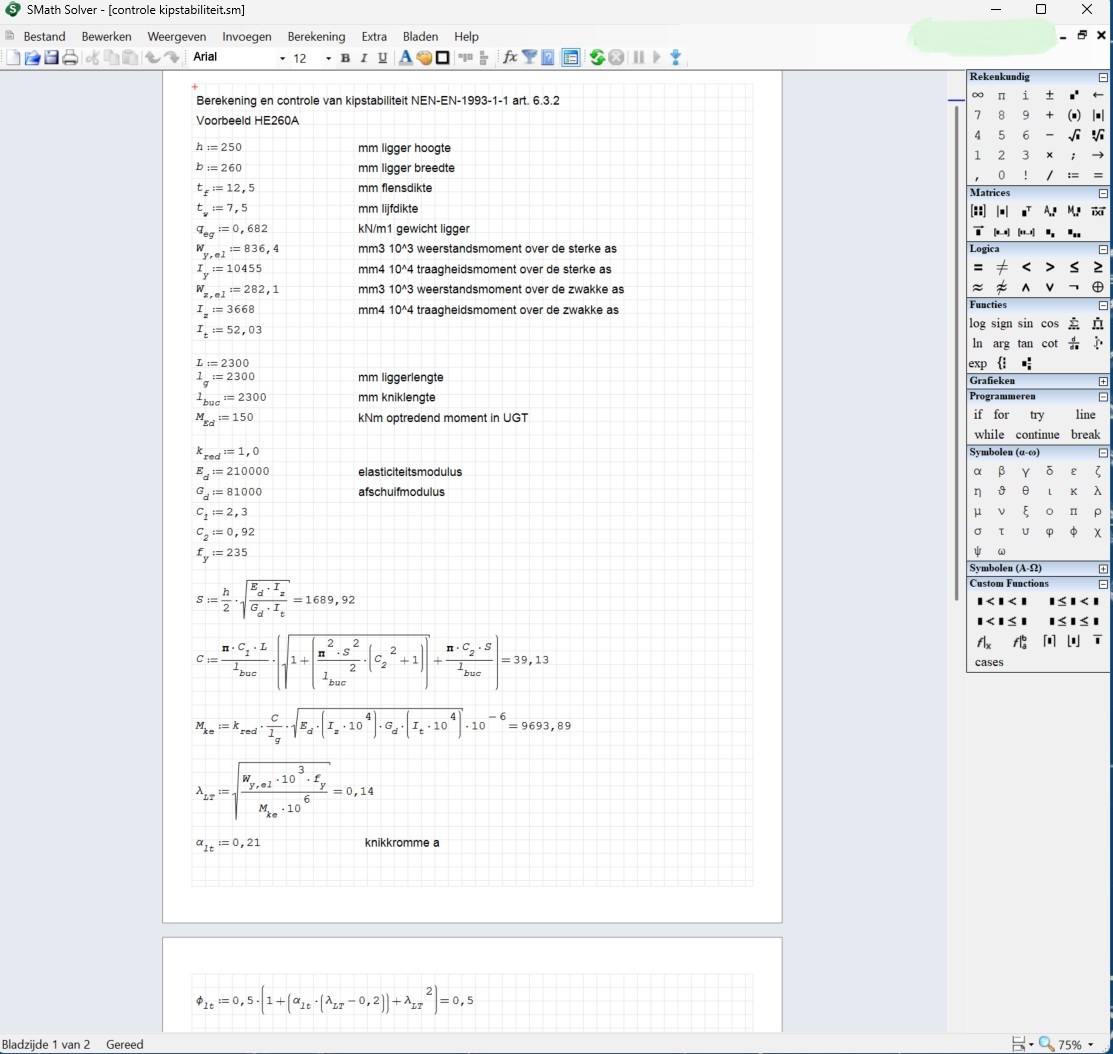Insert the definition operator := symbol
The width and height of the screenshot is (1113, 1054).
(1074, 175)
